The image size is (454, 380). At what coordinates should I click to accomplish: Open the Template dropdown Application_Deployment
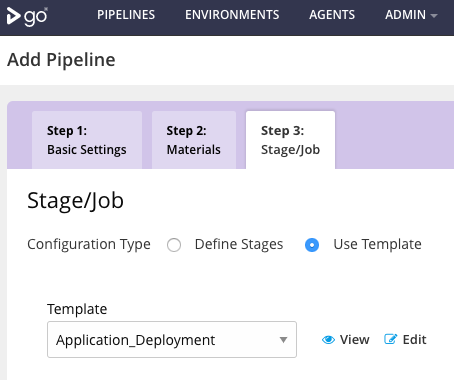pos(172,340)
